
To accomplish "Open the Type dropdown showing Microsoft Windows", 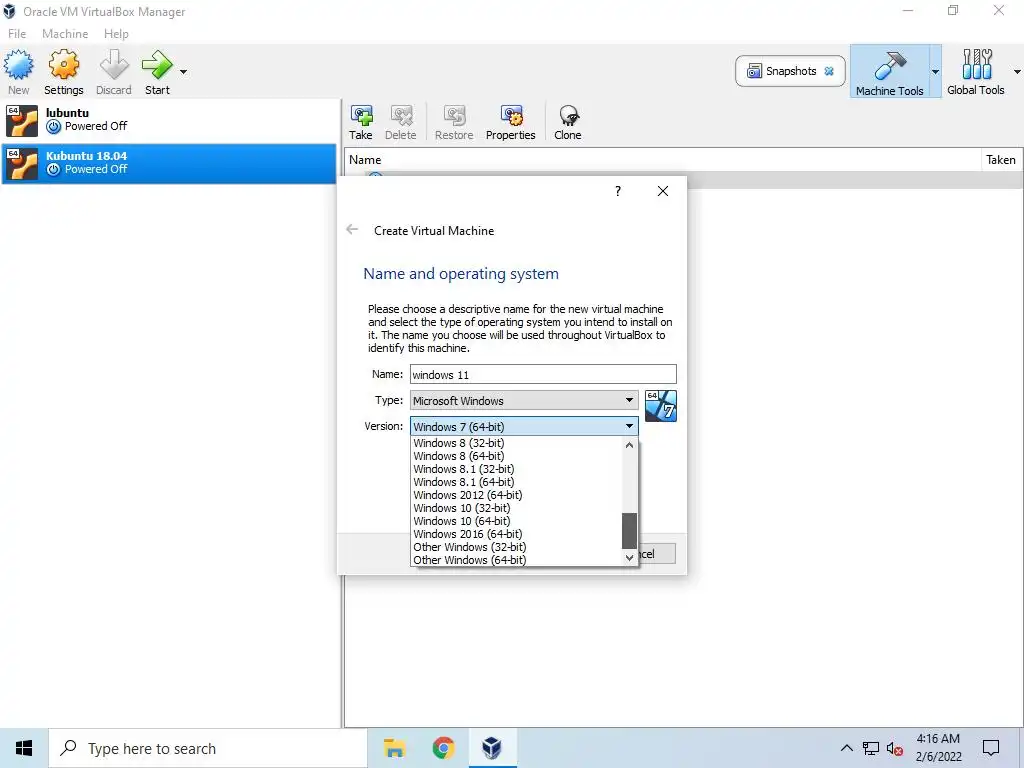I will 524,400.
